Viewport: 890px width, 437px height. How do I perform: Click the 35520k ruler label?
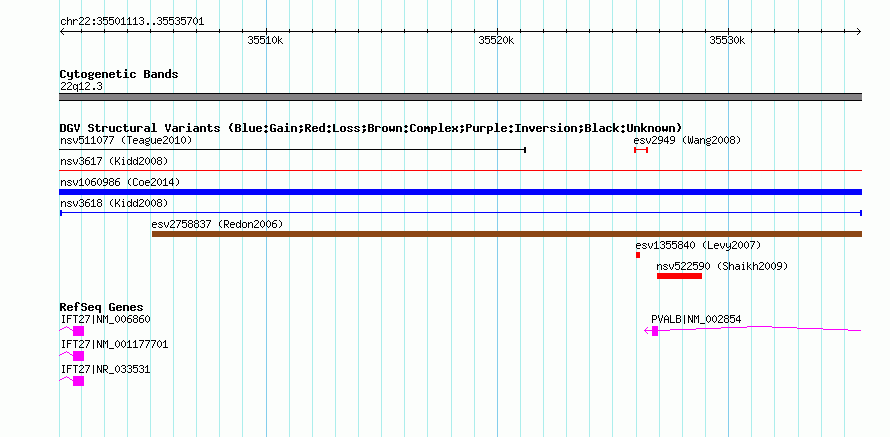(496, 41)
